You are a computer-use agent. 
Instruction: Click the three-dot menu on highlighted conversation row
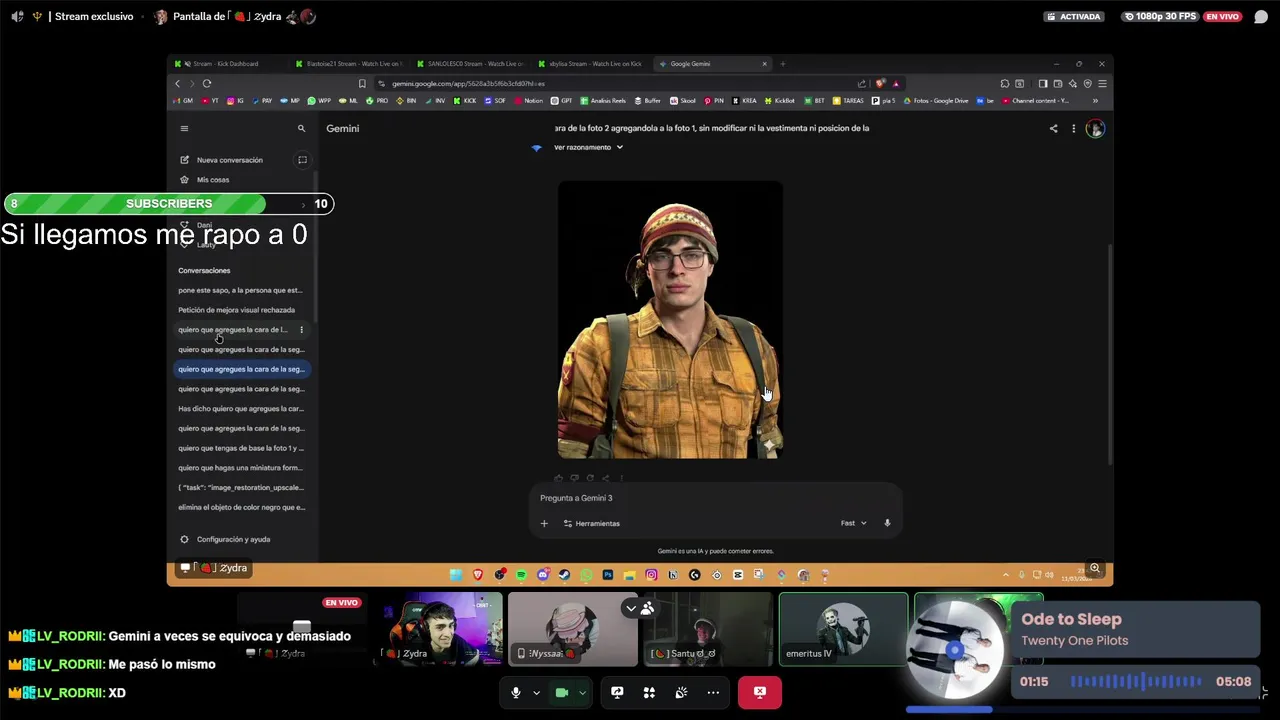point(301,330)
